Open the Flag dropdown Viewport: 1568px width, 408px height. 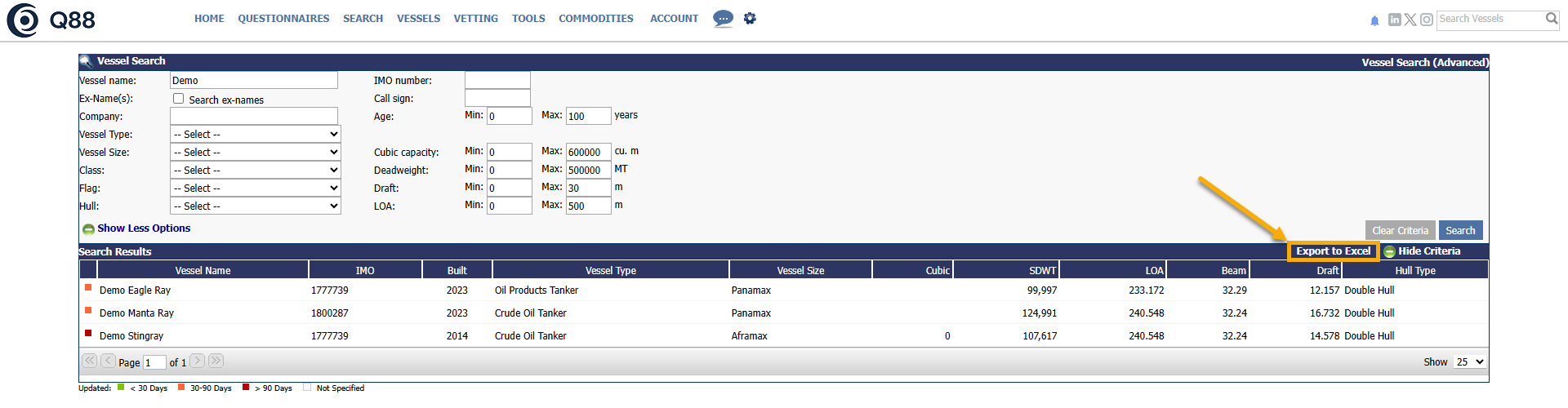(255, 188)
